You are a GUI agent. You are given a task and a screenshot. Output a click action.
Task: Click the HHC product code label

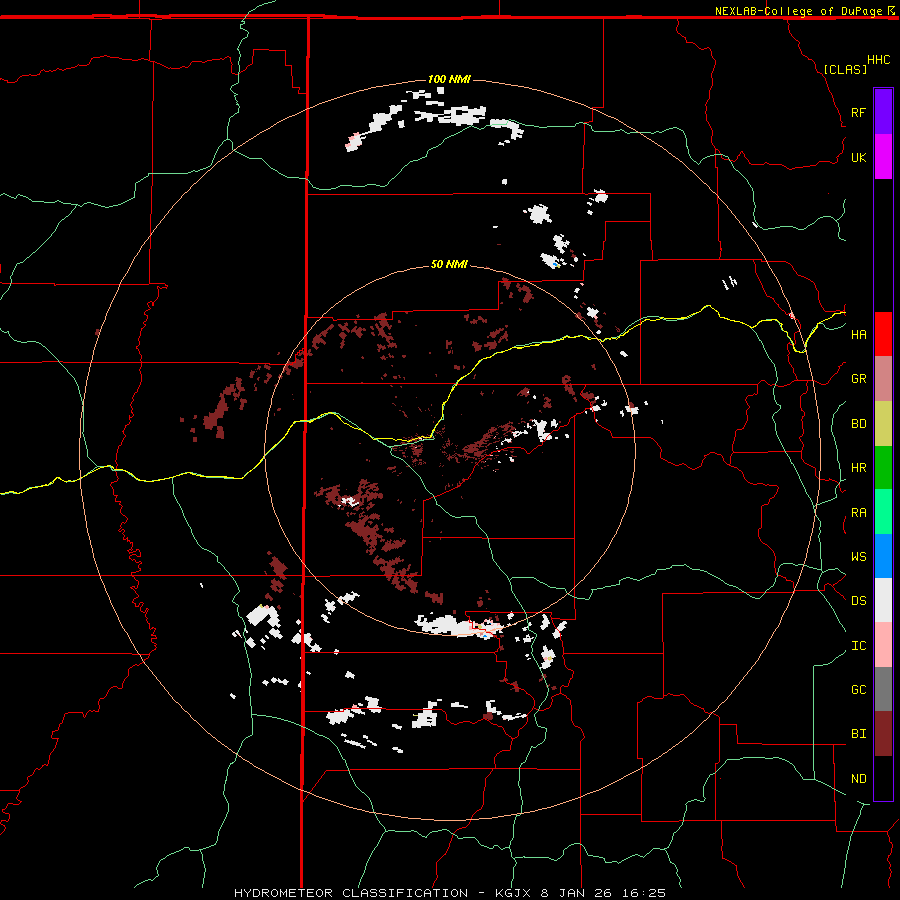point(878,60)
